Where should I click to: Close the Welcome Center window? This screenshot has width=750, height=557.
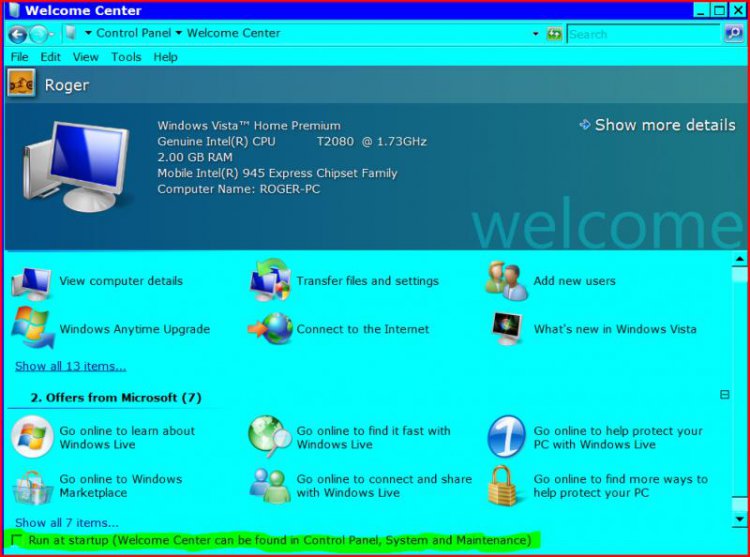click(x=737, y=10)
